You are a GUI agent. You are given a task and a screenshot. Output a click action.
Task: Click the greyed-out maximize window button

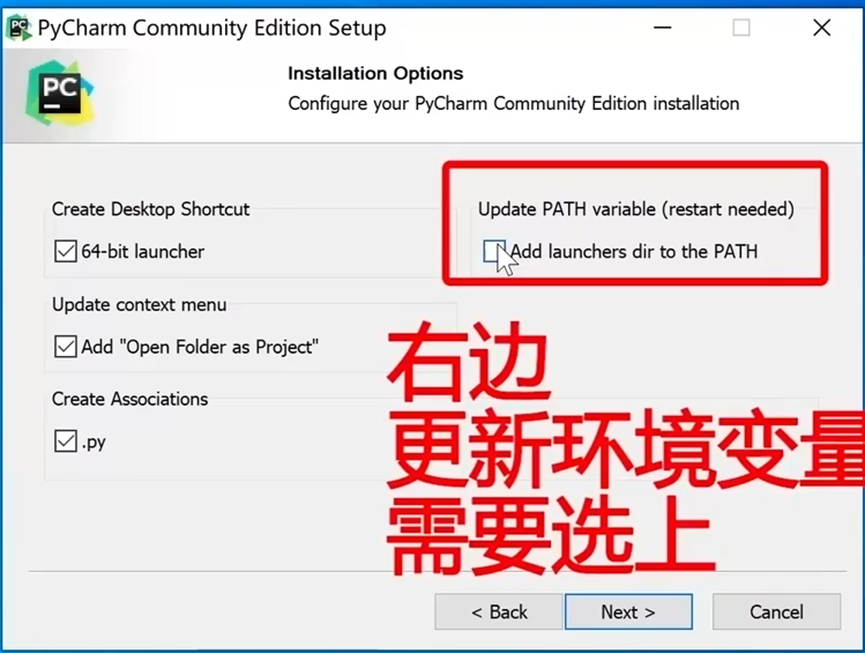(741, 27)
